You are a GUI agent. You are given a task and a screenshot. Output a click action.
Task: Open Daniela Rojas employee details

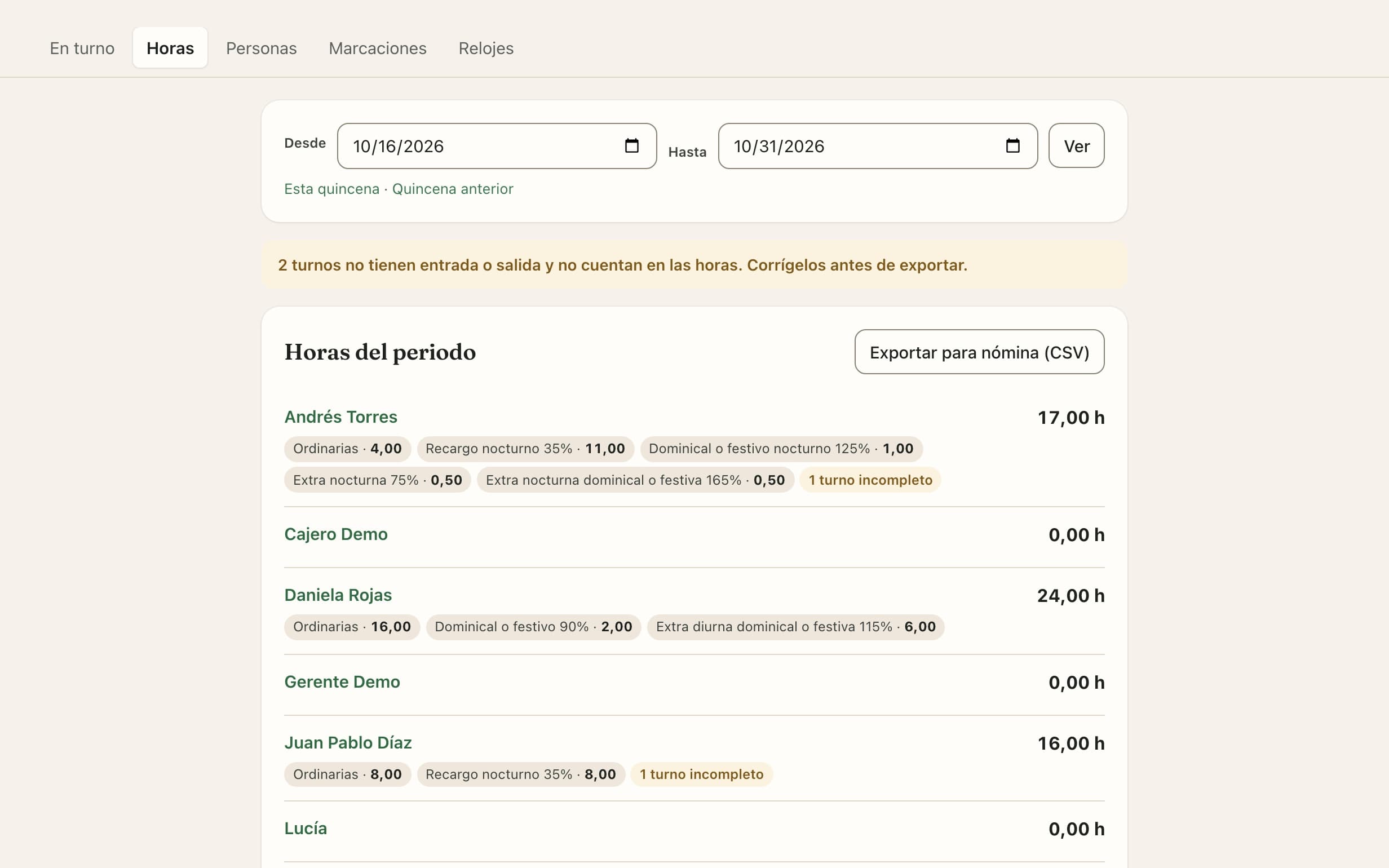coord(338,595)
